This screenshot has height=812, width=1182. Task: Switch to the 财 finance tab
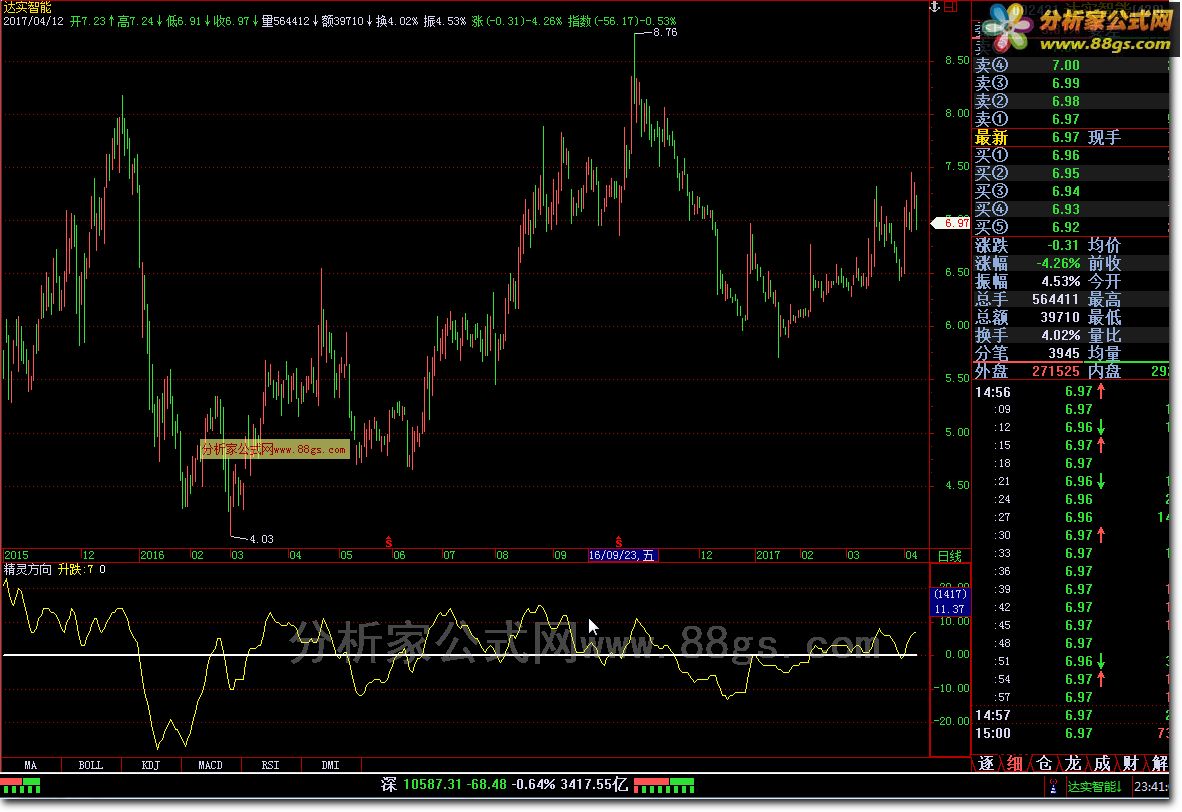1131,763
